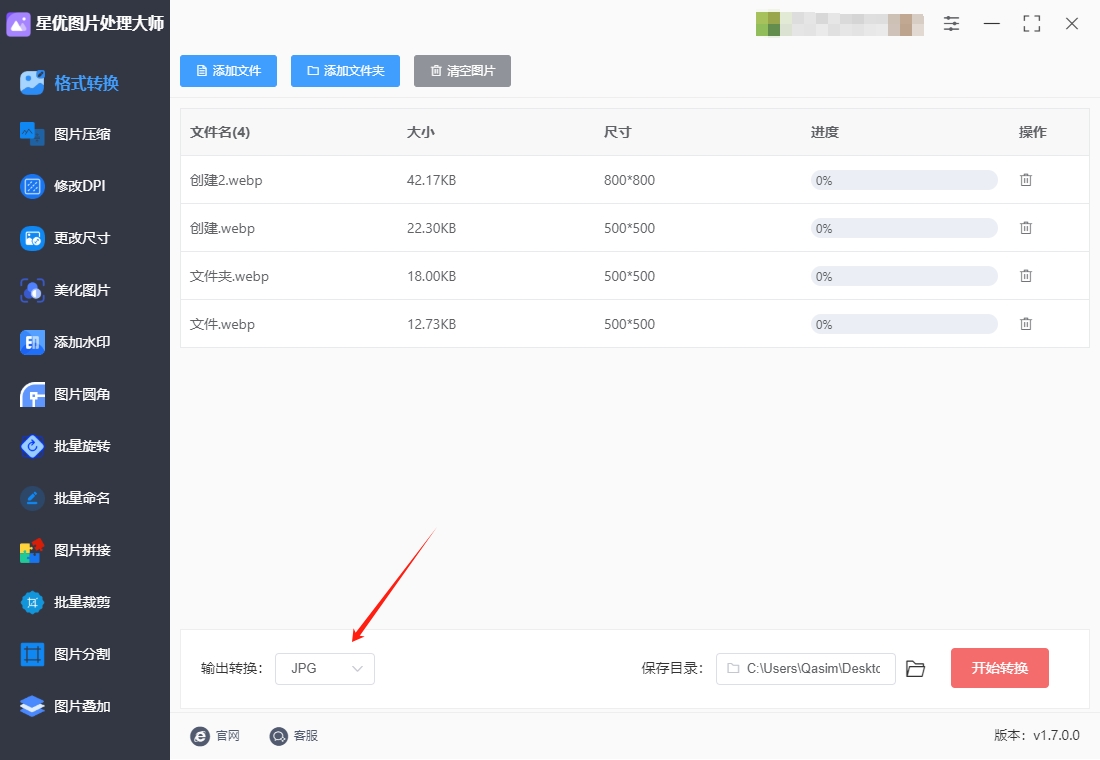Open the 添加水印 watermark section
Viewport: 1100px width, 760px height.
point(65,342)
